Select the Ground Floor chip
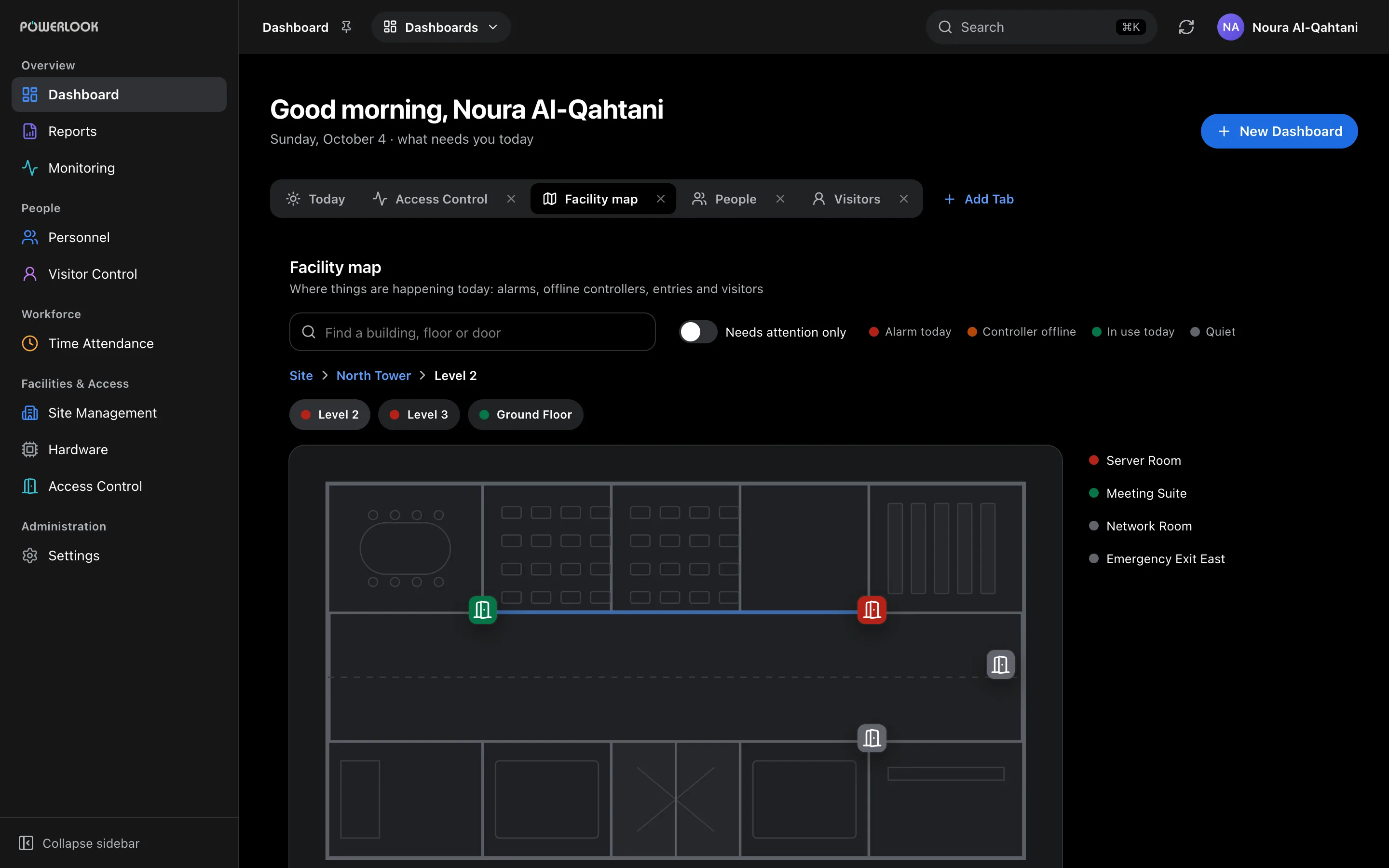Viewport: 1389px width, 868px height. [x=525, y=415]
